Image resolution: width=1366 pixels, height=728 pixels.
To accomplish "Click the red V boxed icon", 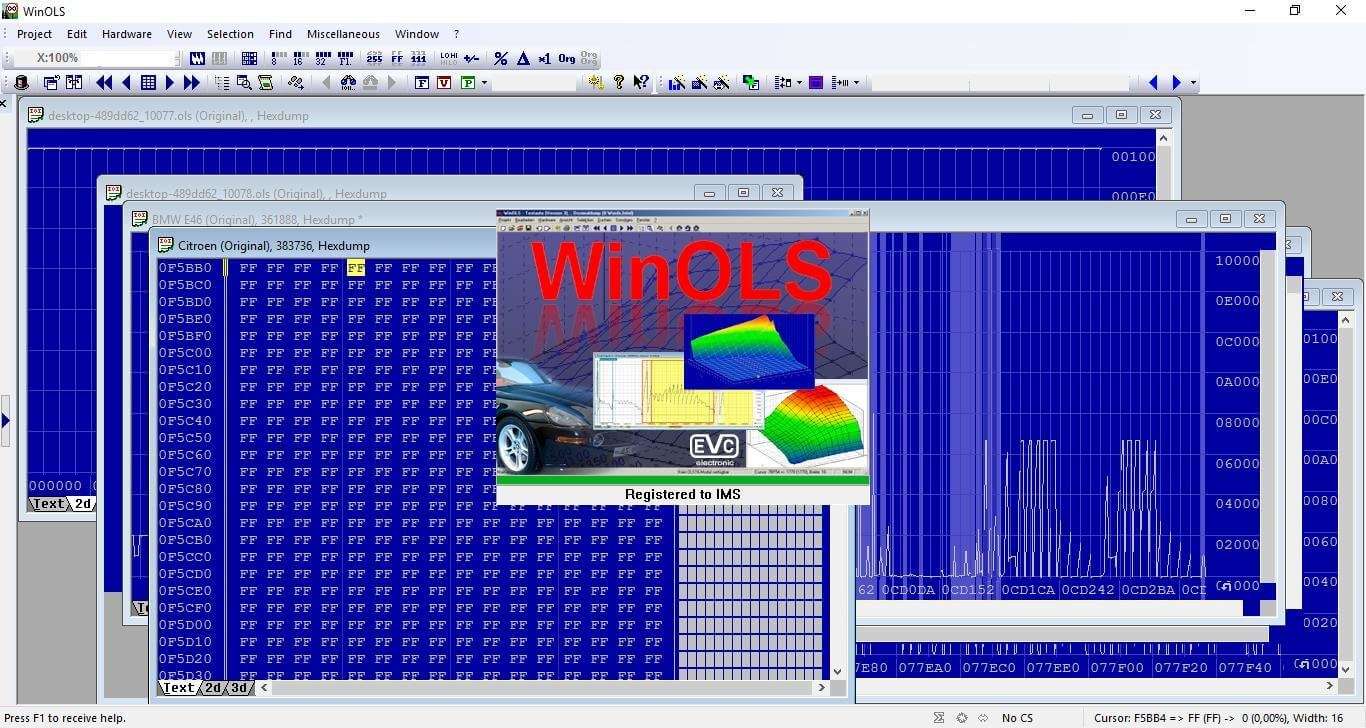I will [445, 83].
